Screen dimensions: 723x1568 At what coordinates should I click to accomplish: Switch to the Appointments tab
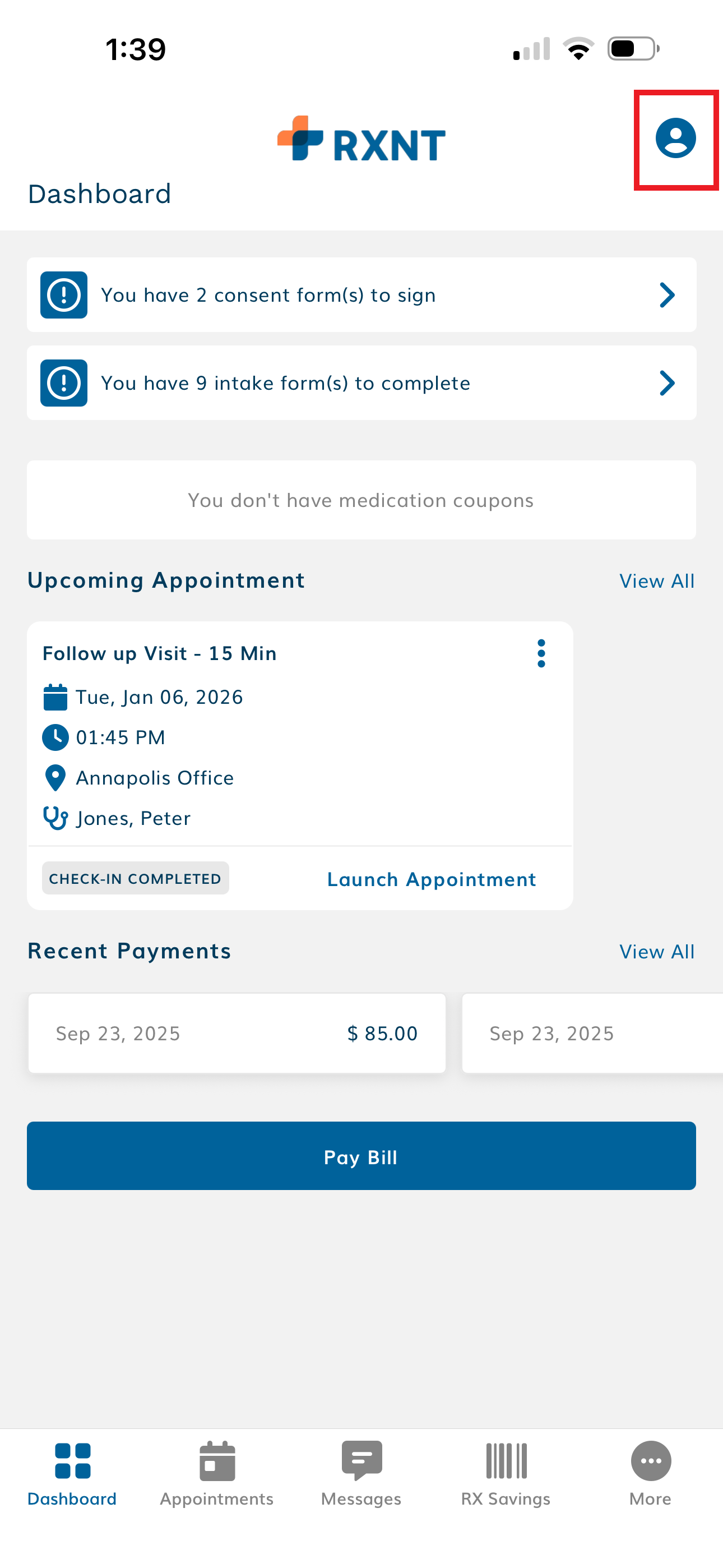pos(217,1473)
